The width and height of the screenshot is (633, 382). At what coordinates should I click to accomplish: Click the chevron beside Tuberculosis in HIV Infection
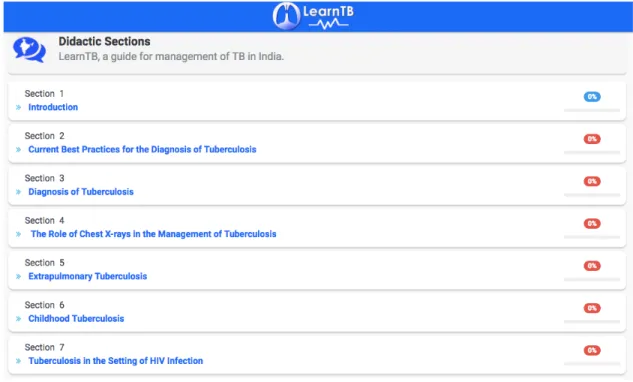pyautogui.click(x=19, y=361)
